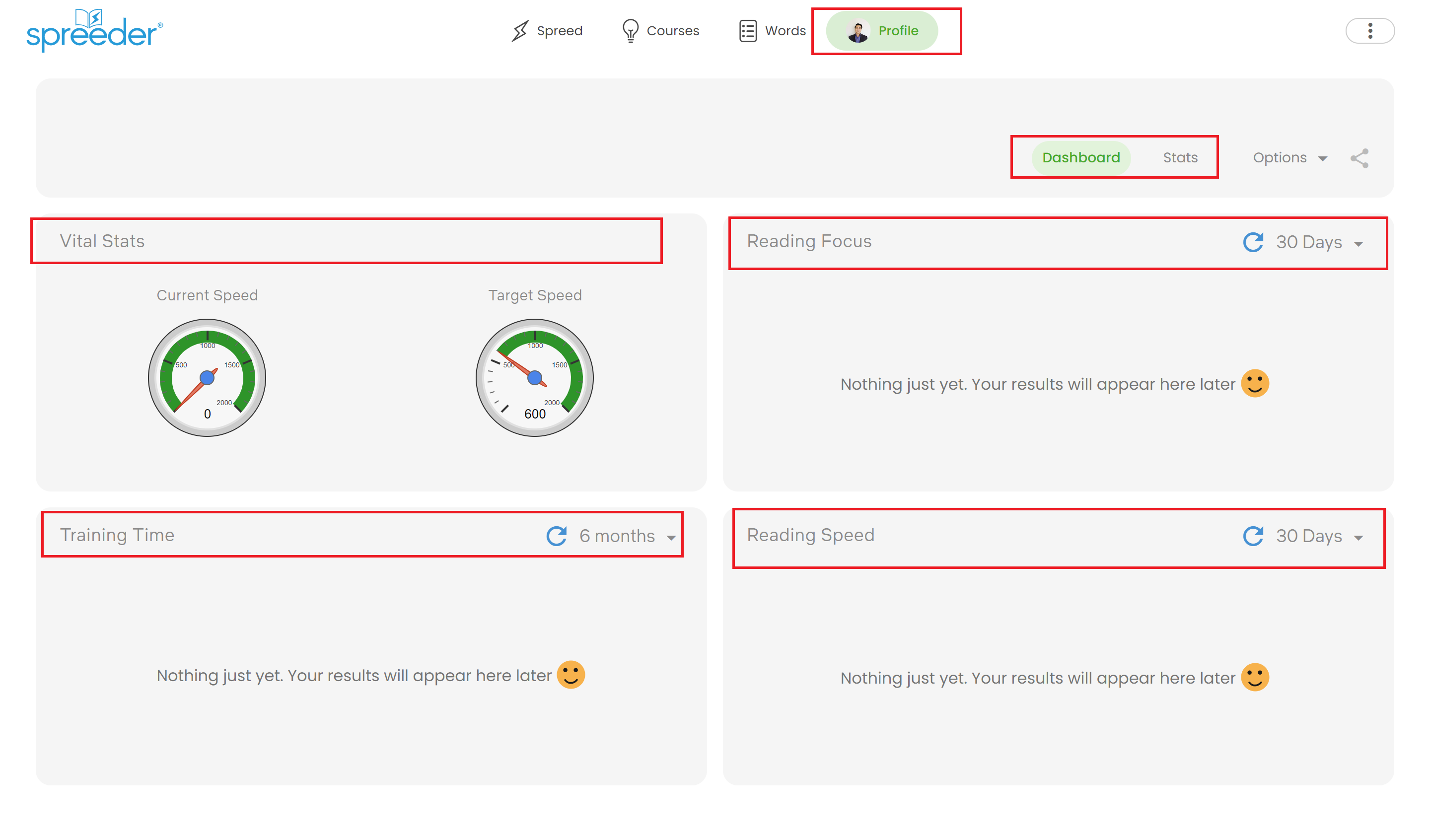Image resolution: width=1430 pixels, height=840 pixels.
Task: Click the profile avatar picture
Action: 858,31
